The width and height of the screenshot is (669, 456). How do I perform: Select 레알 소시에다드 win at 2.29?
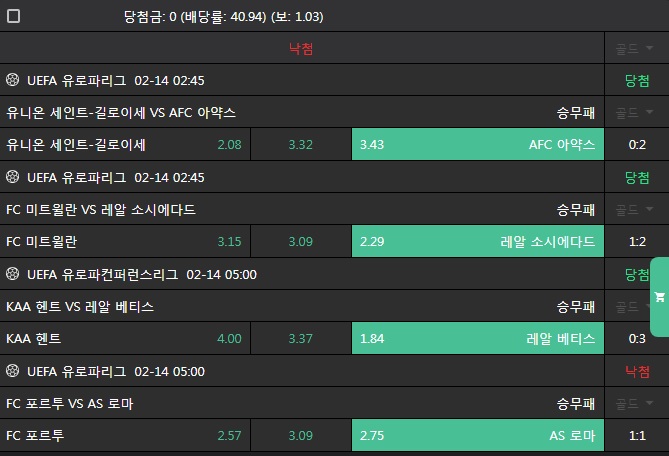click(x=478, y=242)
